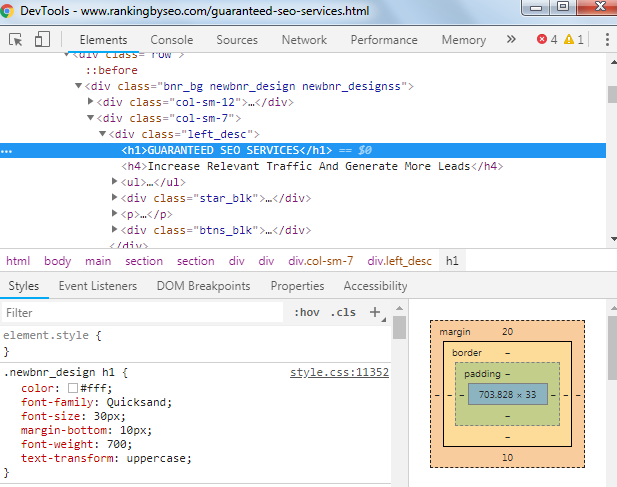Click the new style rule plus icon
Image resolution: width=617 pixels, height=487 pixels.
[x=375, y=312]
